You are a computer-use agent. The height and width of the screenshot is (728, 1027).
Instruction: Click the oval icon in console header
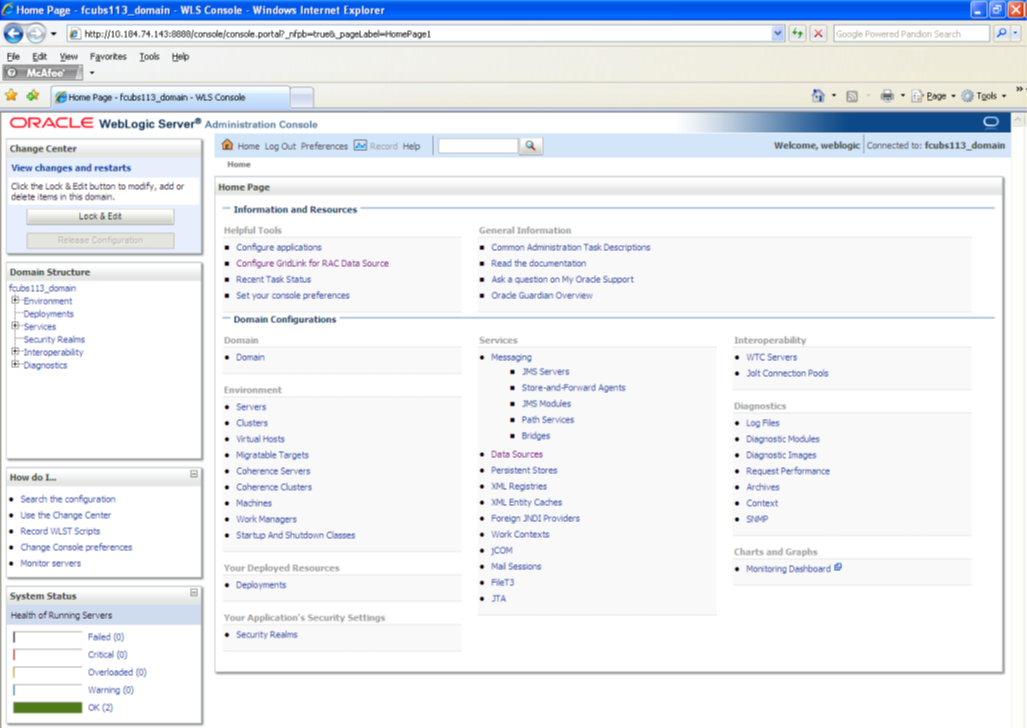tap(991, 122)
